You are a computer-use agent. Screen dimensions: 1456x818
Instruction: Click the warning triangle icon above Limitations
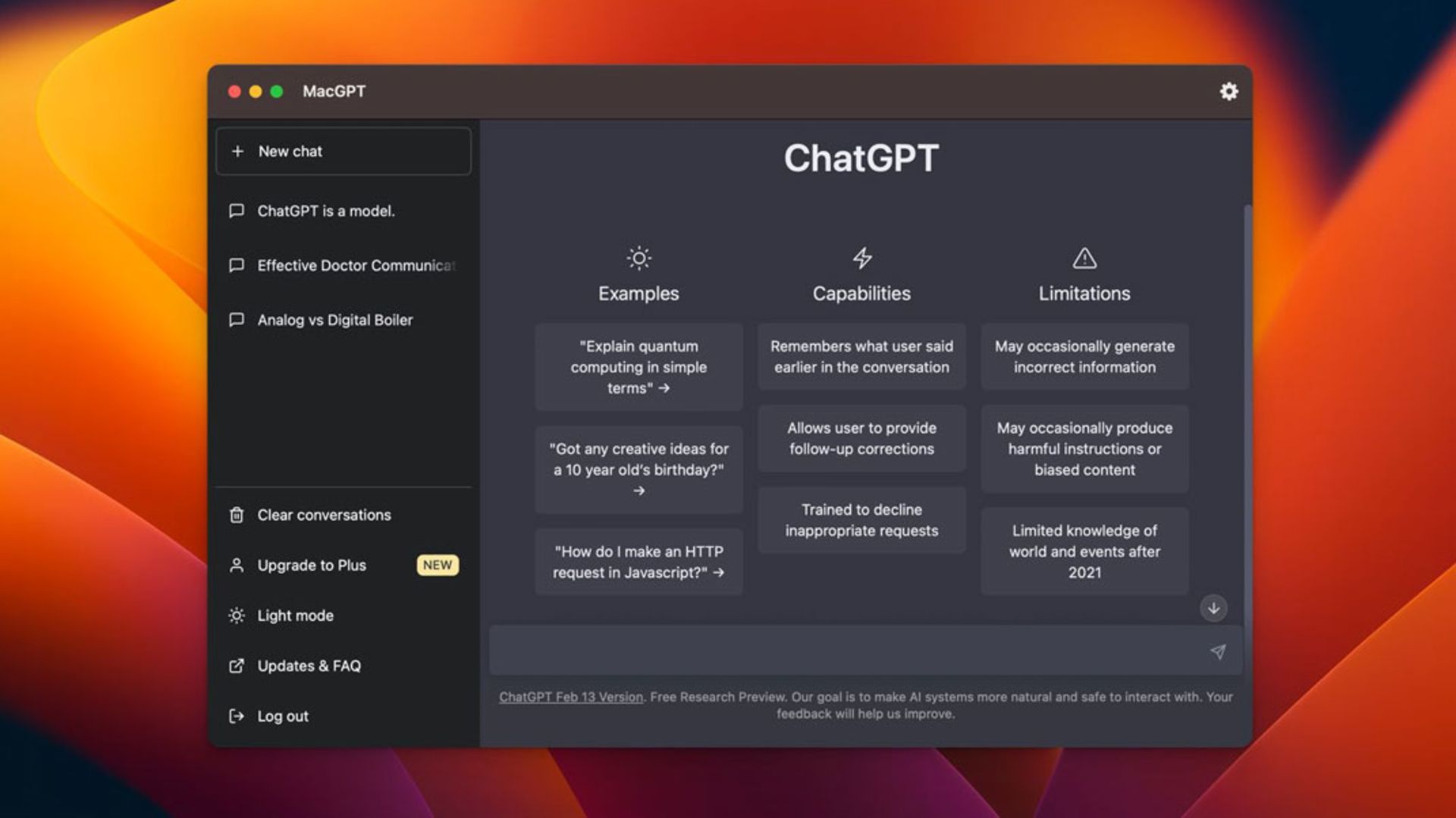pyautogui.click(x=1084, y=259)
